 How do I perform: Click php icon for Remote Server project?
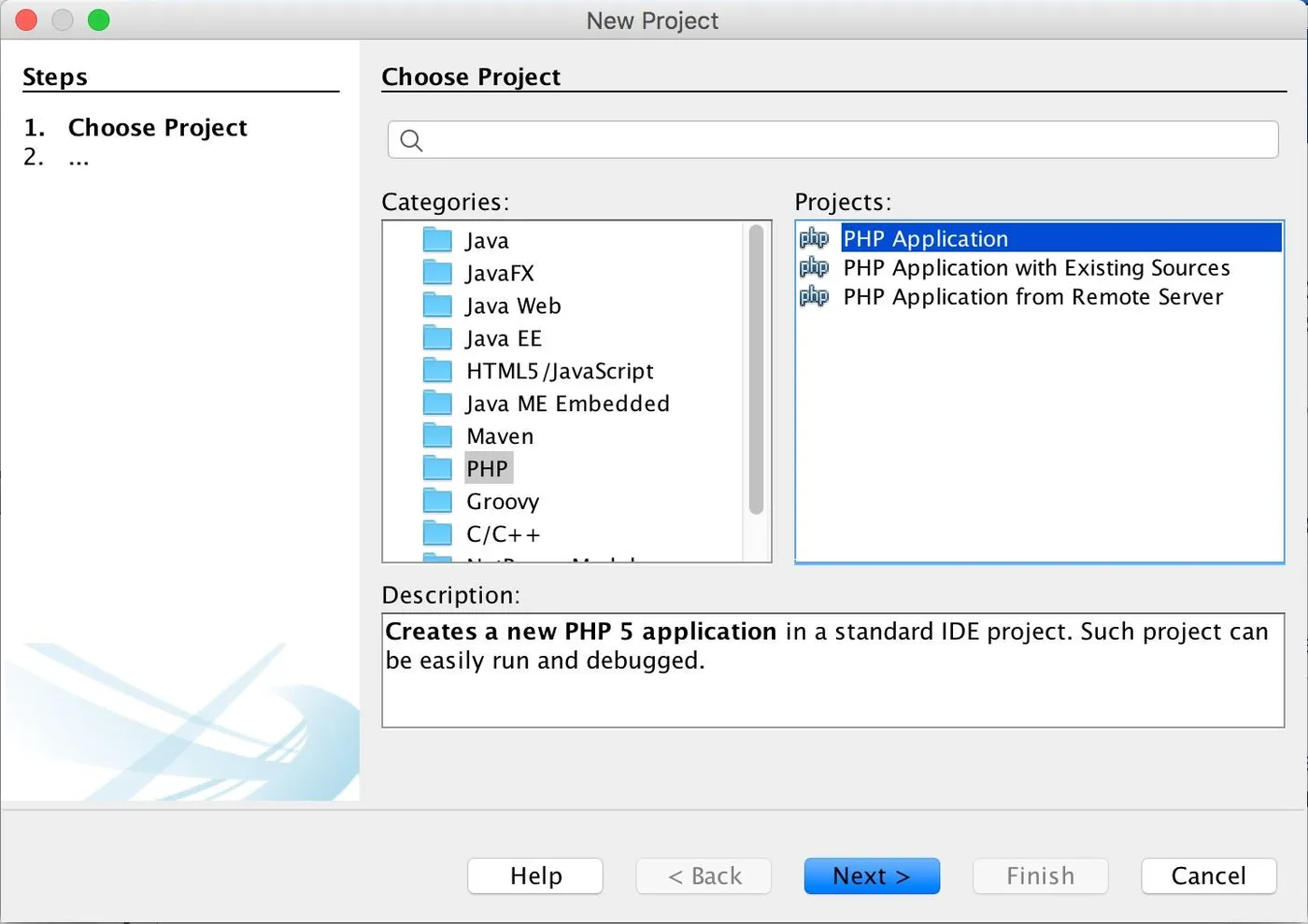click(815, 296)
